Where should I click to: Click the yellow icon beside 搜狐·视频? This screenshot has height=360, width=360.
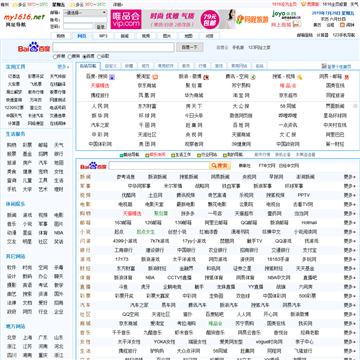coord(299,77)
